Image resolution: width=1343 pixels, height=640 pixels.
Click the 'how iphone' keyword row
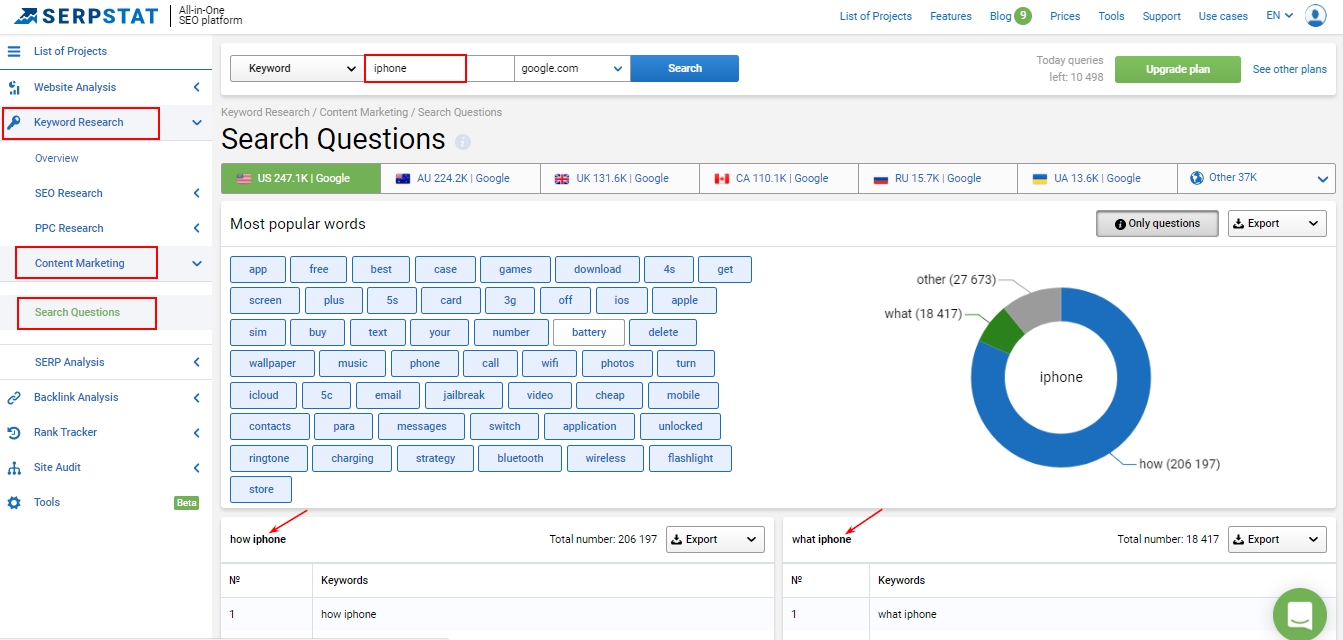tap(497, 614)
